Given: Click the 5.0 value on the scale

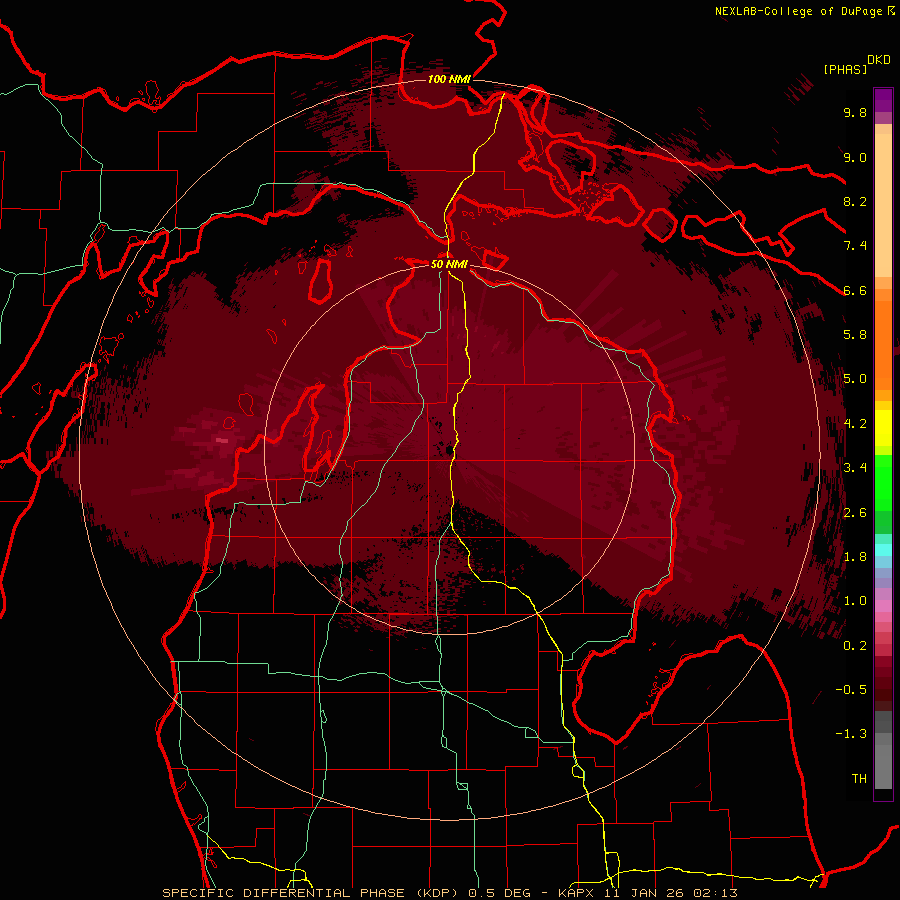Looking at the screenshot, I should pyautogui.click(x=855, y=379).
